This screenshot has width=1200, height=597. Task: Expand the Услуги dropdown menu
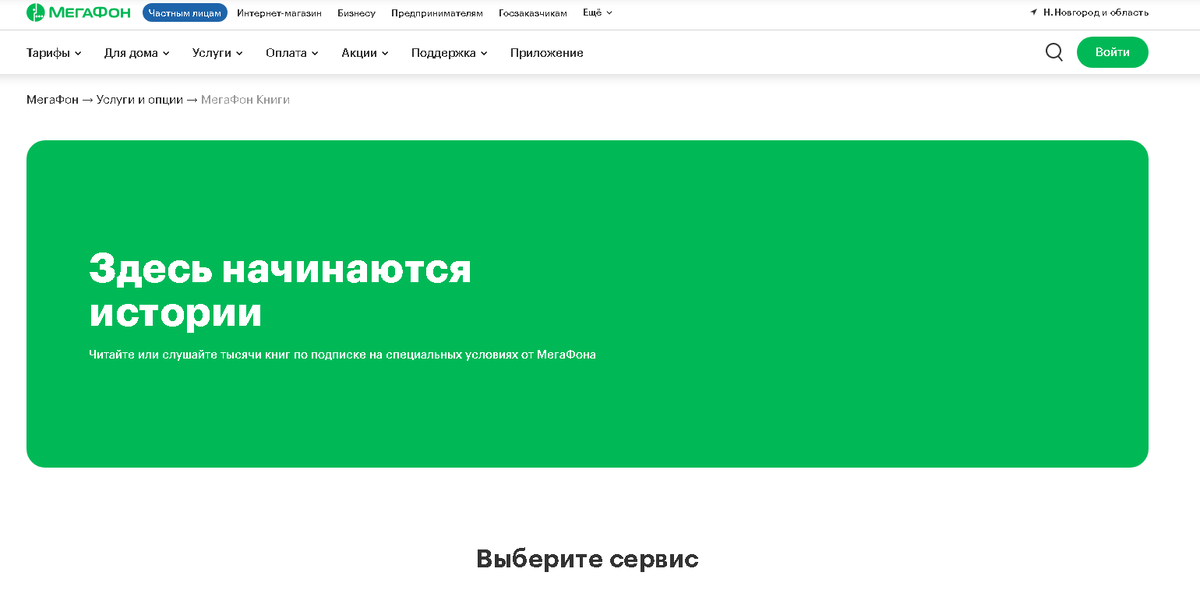click(218, 53)
